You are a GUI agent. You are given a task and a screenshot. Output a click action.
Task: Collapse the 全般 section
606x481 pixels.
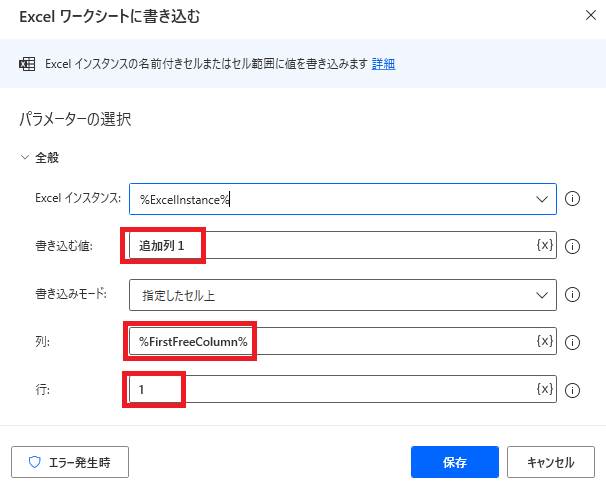click(x=25, y=157)
